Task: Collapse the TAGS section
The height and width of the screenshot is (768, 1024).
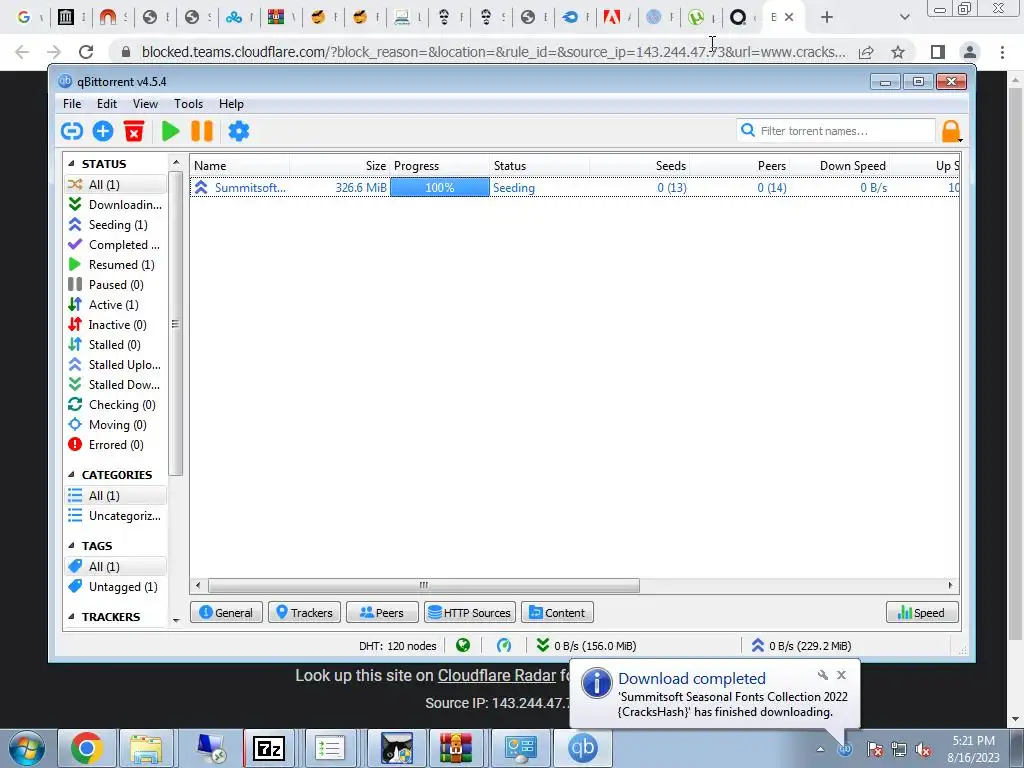Action: click(x=71, y=545)
